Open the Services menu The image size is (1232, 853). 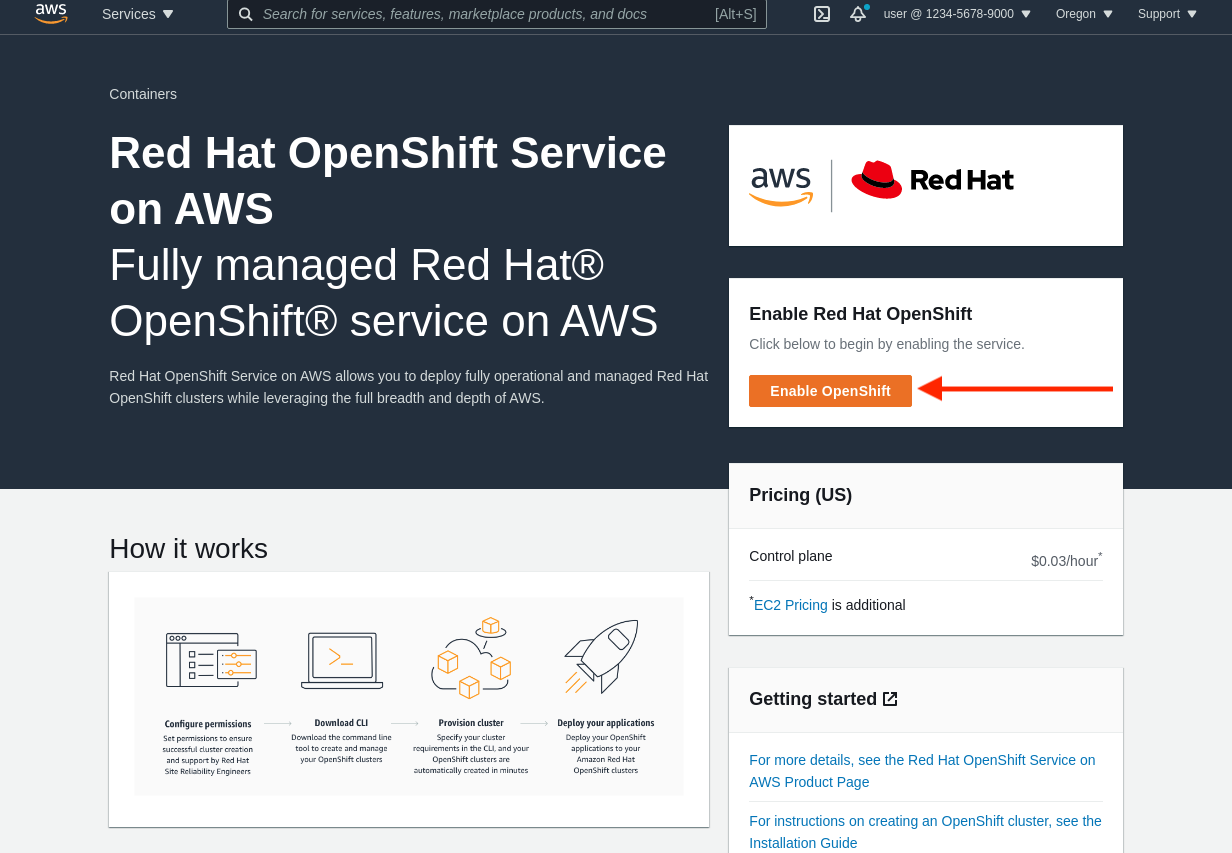point(129,14)
